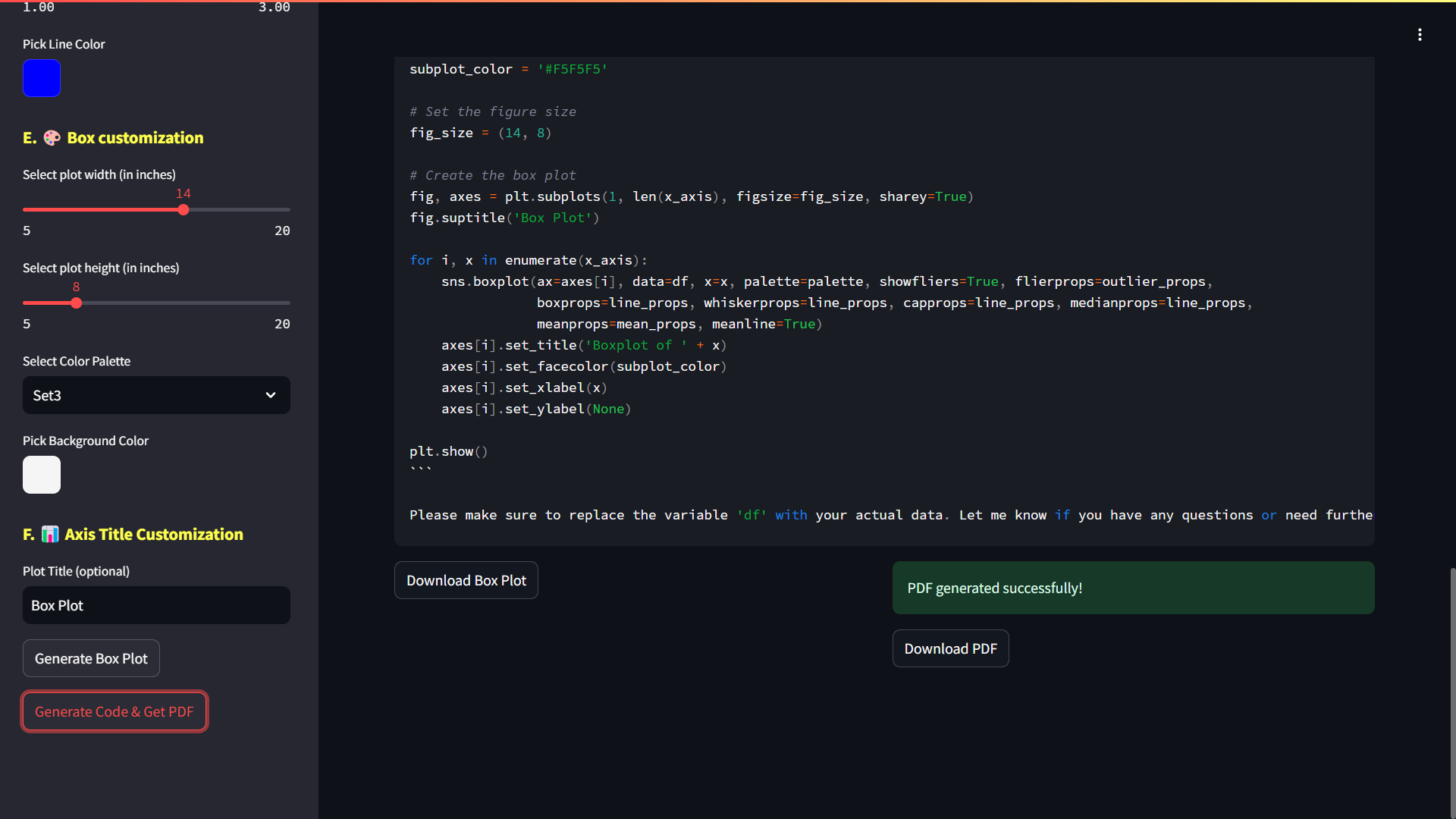Click the plot width slider handle

point(184,210)
